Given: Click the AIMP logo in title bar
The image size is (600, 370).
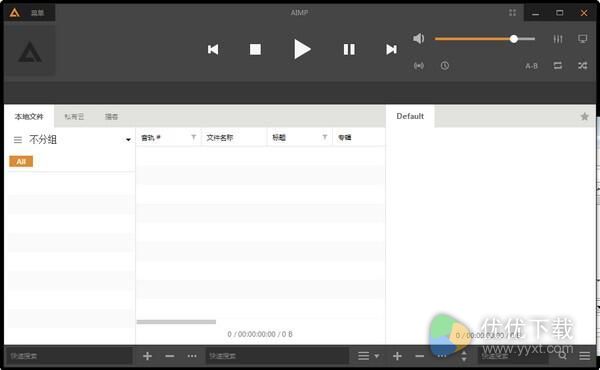Looking at the screenshot, I should pyautogui.click(x=14, y=13).
